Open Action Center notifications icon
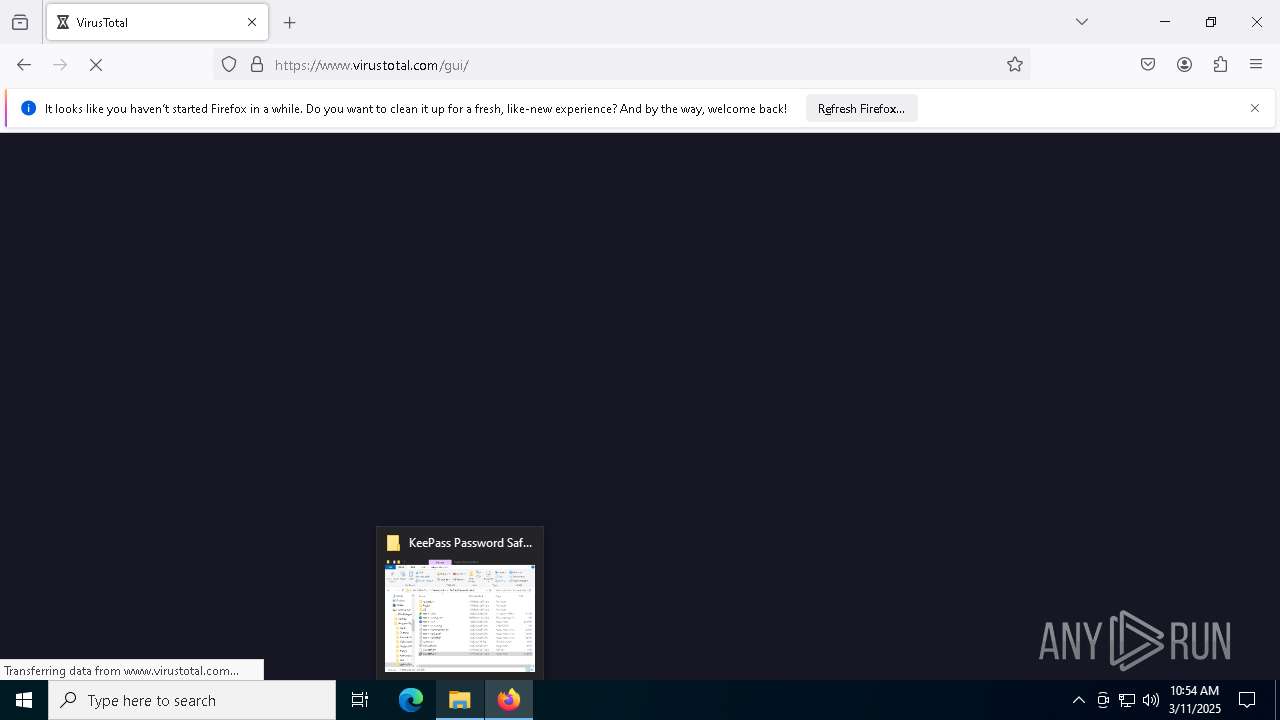This screenshot has height=720, width=1280. pyautogui.click(x=1247, y=700)
